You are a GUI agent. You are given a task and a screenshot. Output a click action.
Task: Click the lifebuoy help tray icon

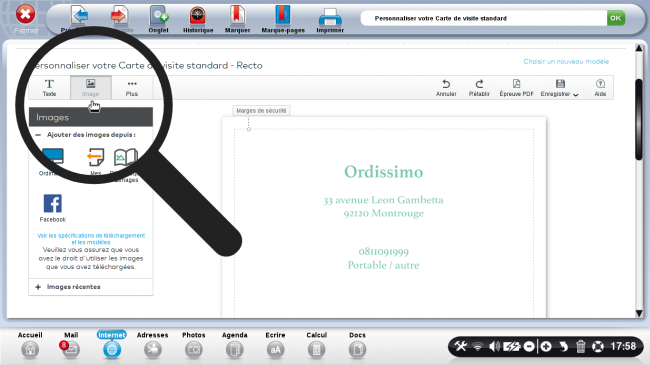coord(598,346)
